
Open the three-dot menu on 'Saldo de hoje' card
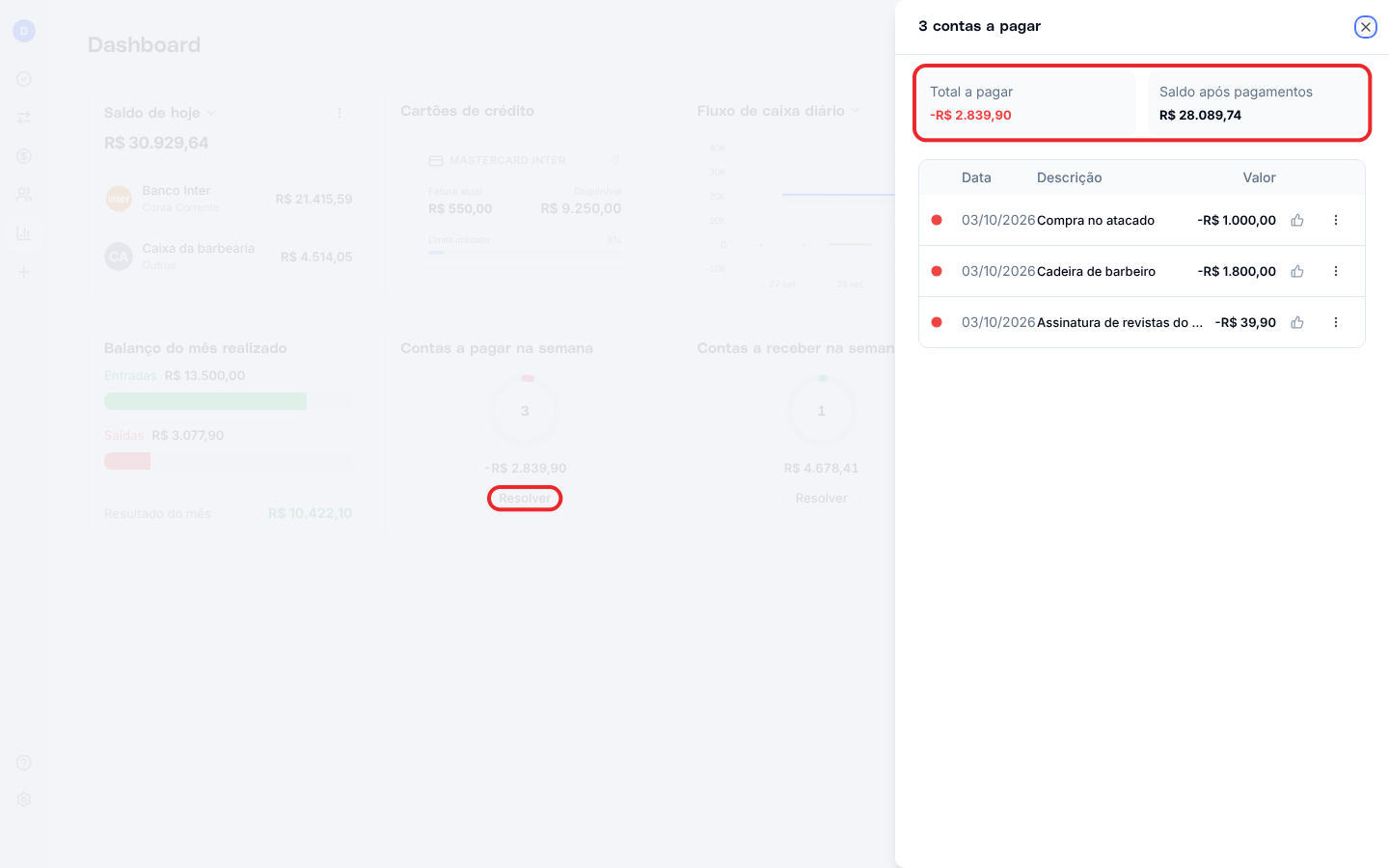[x=340, y=113]
